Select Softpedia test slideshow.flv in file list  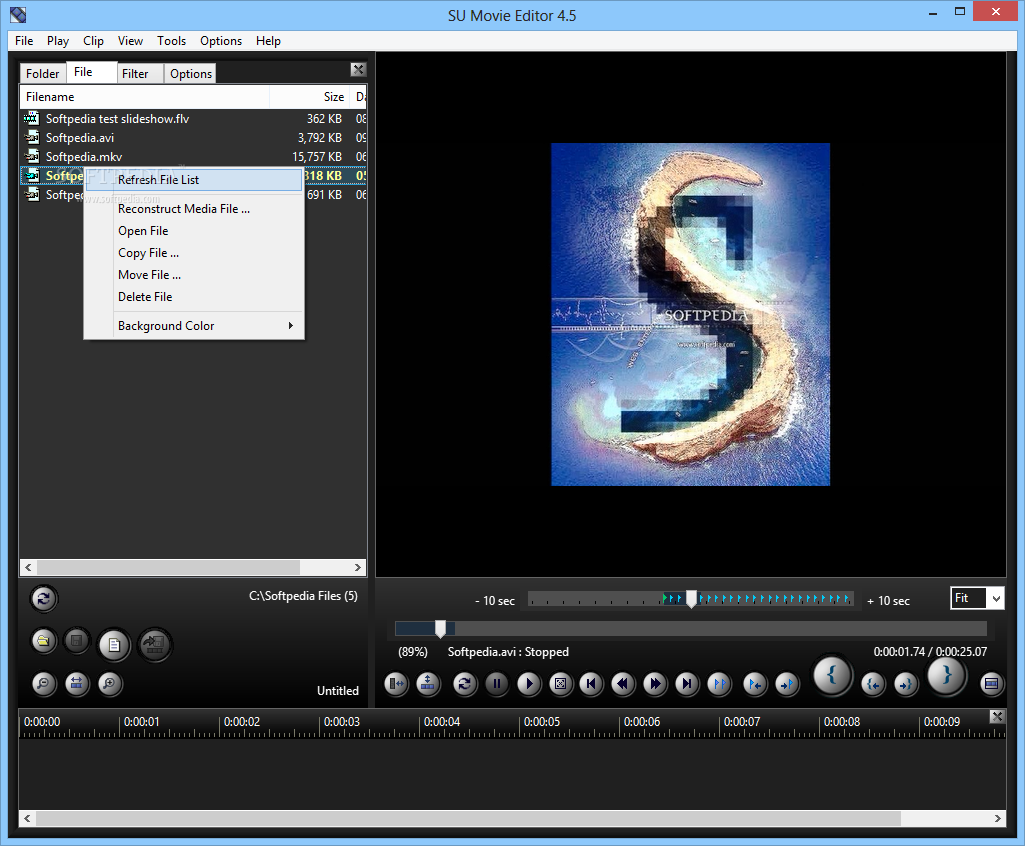coord(193,119)
